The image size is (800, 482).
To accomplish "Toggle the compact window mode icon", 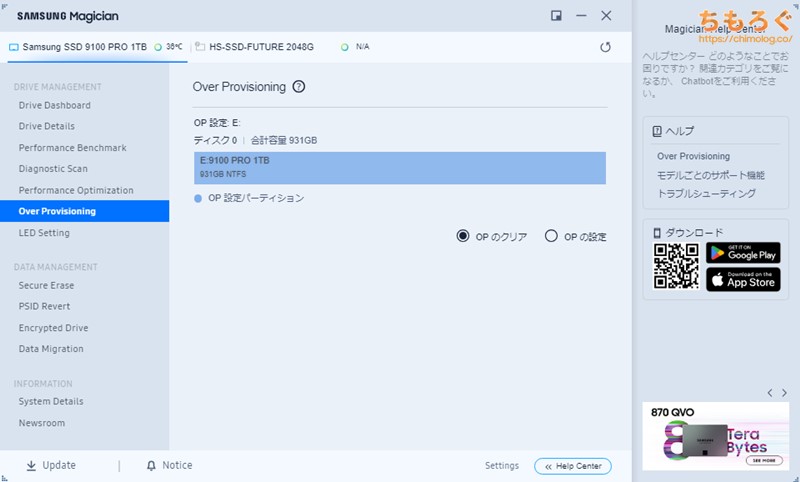I will (x=556, y=16).
